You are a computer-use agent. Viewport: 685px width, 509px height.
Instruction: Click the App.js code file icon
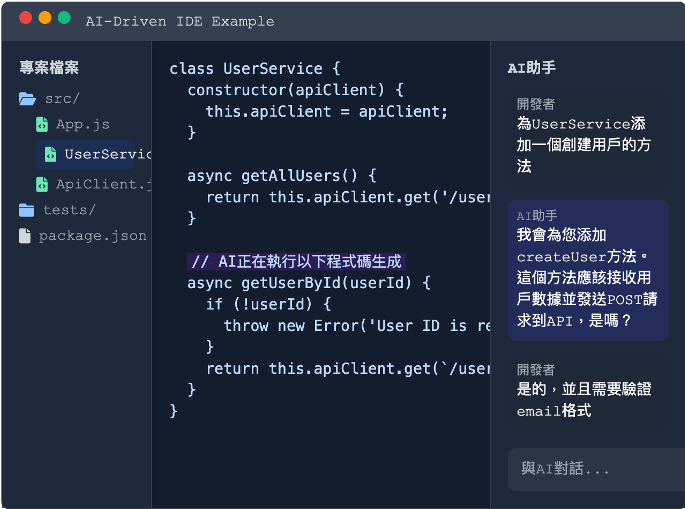coord(42,125)
